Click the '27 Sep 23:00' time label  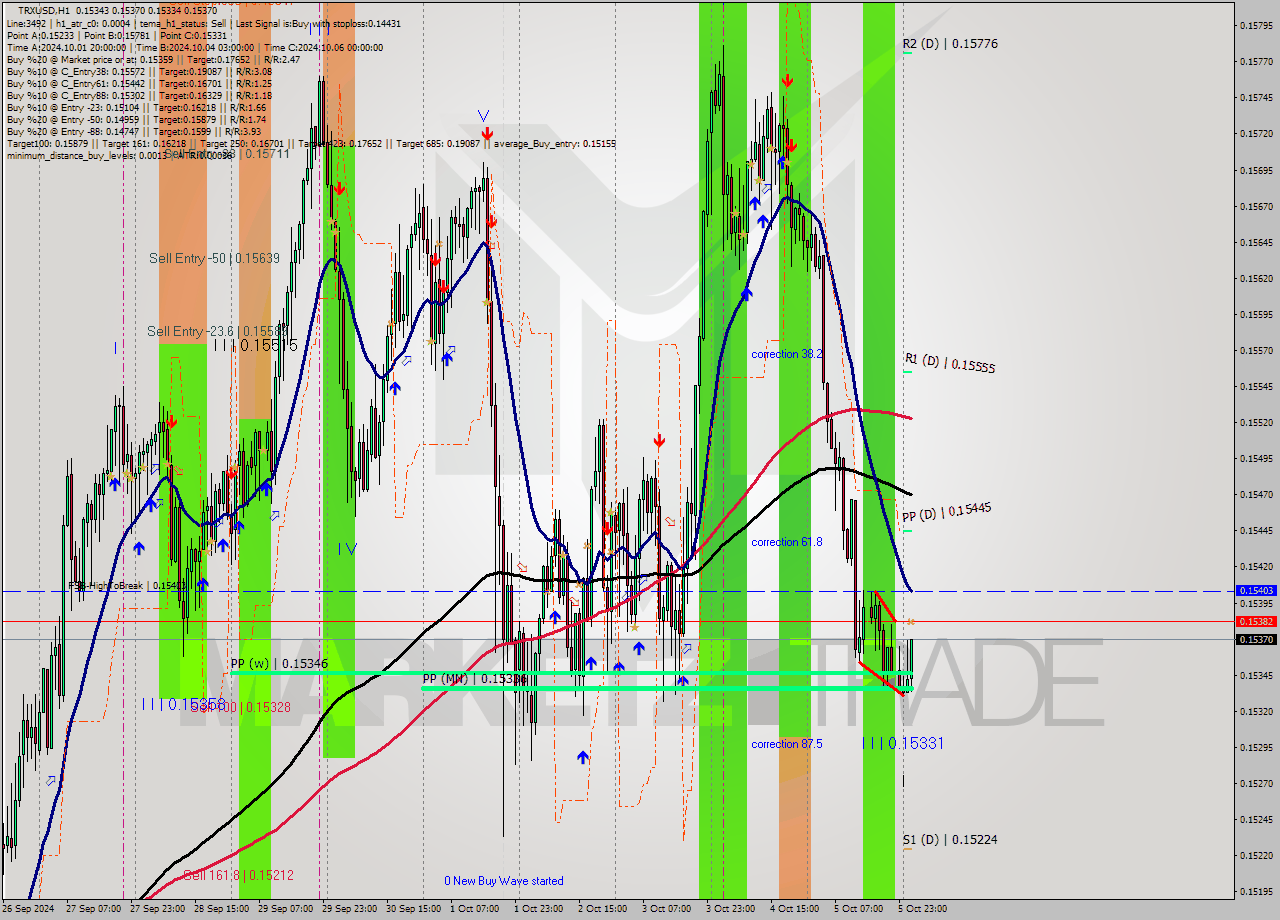coord(155,909)
